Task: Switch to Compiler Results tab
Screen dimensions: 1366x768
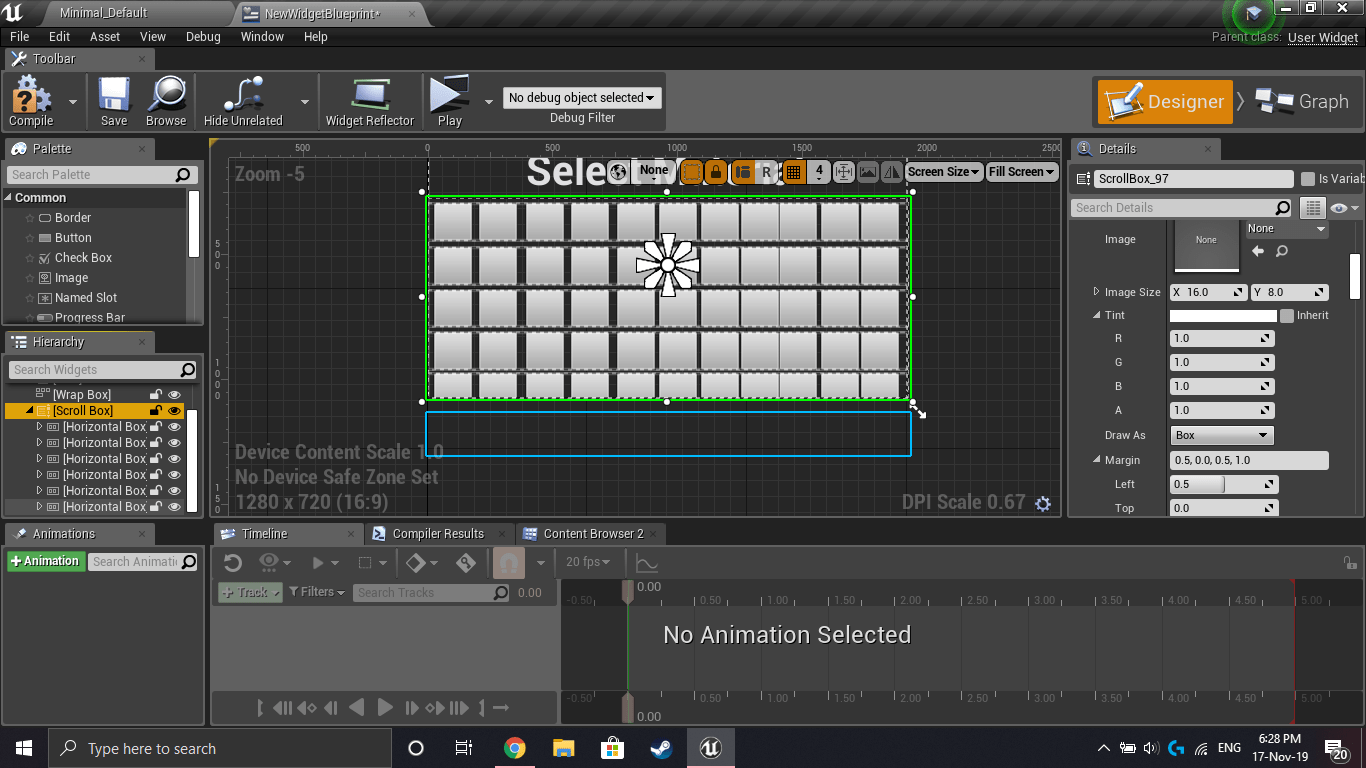Action: click(x=439, y=534)
